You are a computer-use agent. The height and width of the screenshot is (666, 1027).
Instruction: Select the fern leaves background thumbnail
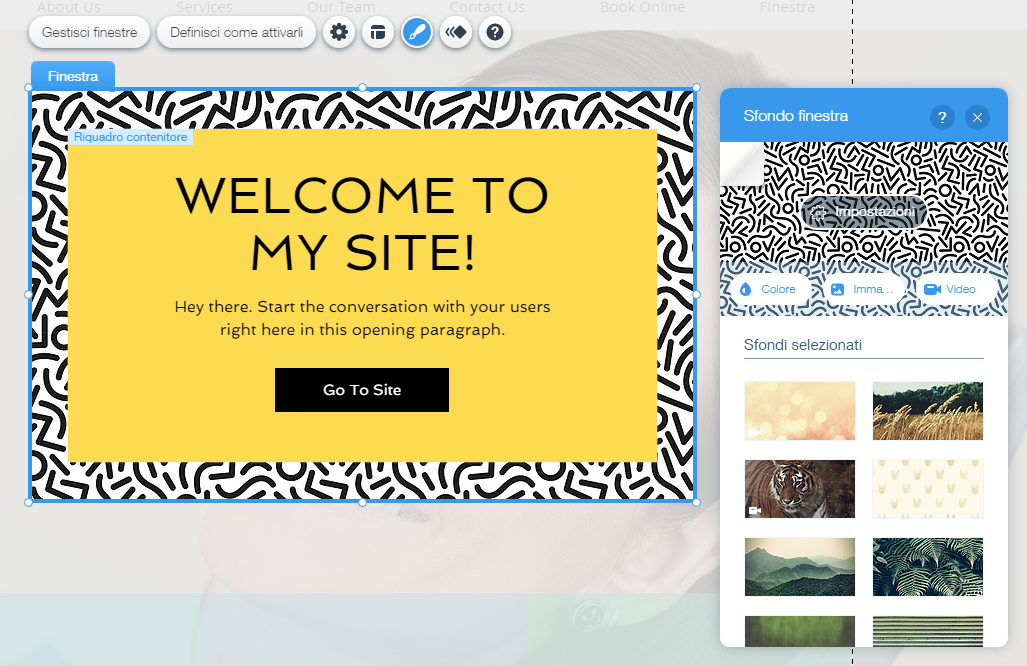coord(928,566)
